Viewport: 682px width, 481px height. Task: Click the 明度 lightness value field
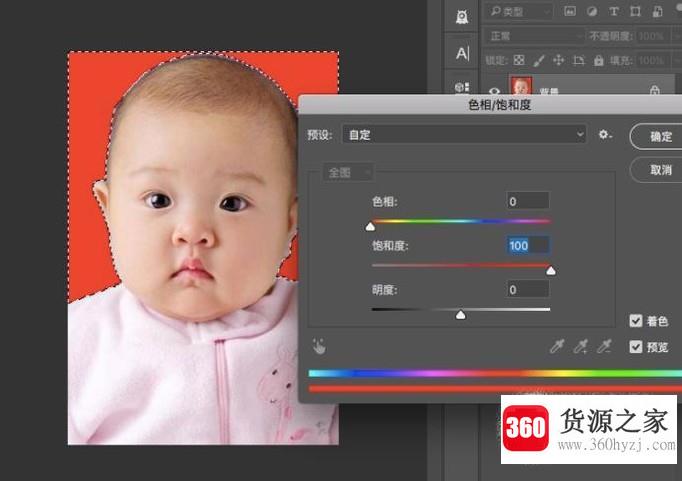click(528, 289)
